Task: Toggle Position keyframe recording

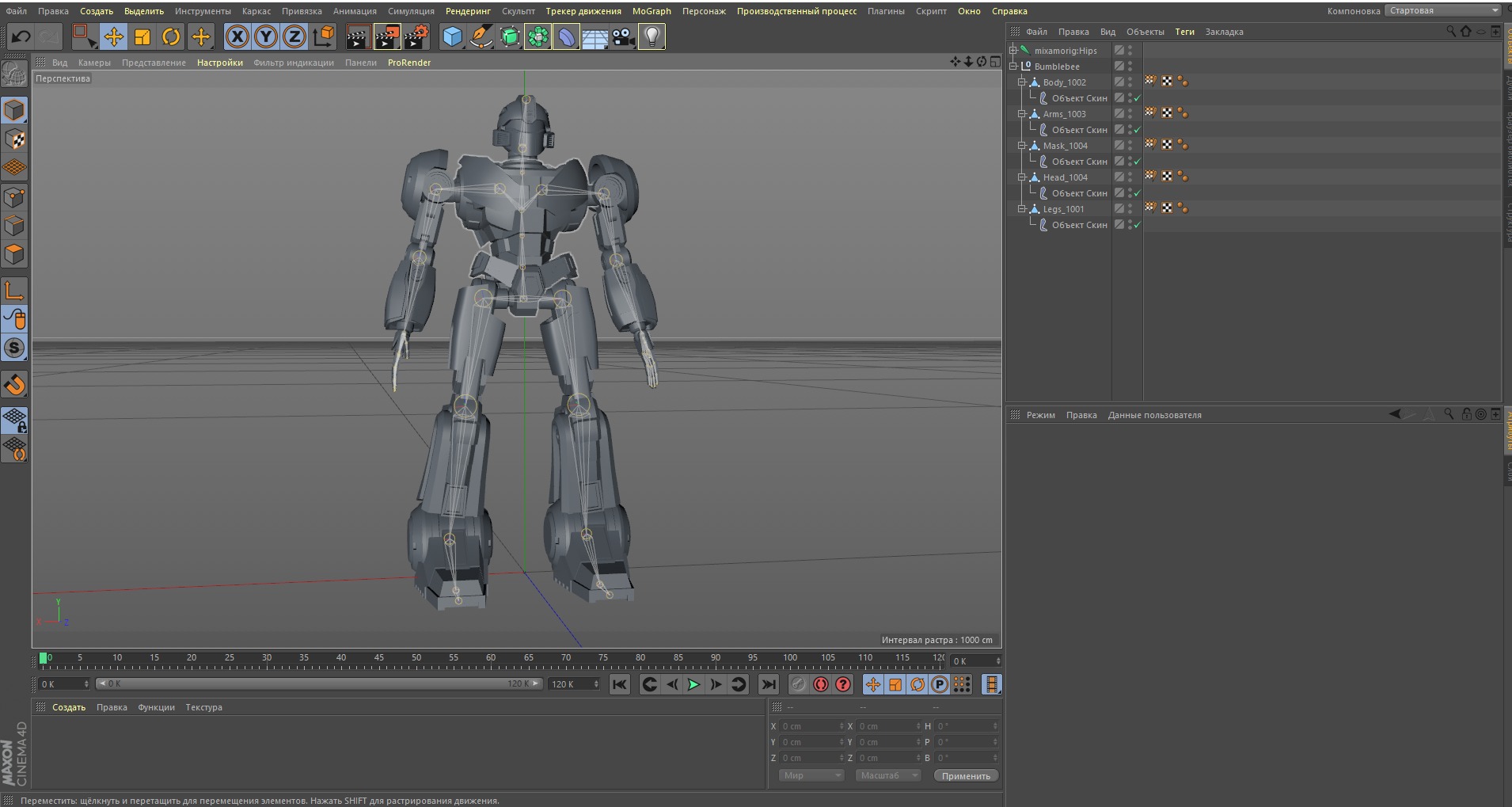Action: coord(872,685)
